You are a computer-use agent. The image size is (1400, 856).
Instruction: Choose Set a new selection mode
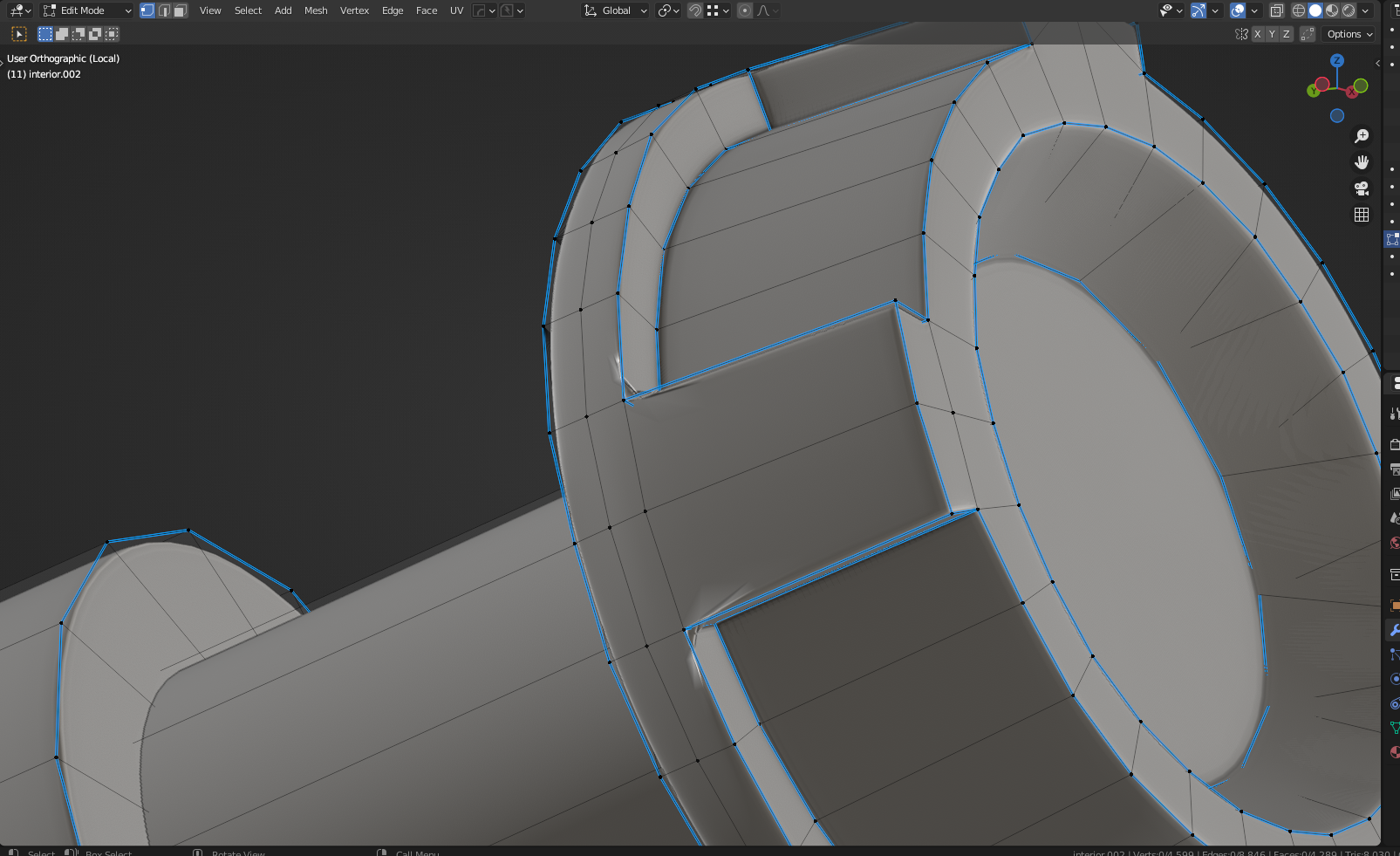[45, 34]
